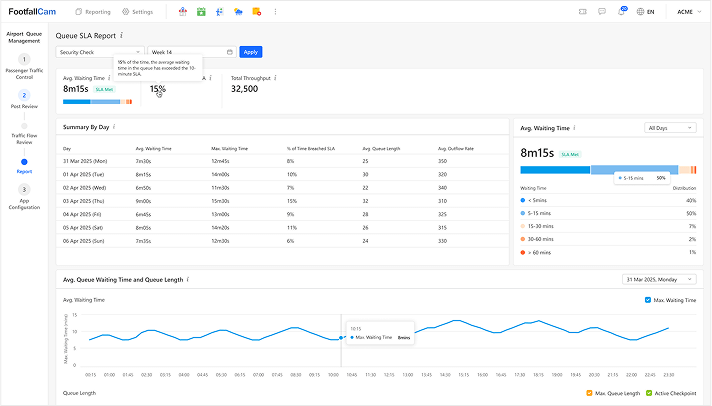Open the Settings menu
Viewport: 712px width, 406px height.
(138, 12)
